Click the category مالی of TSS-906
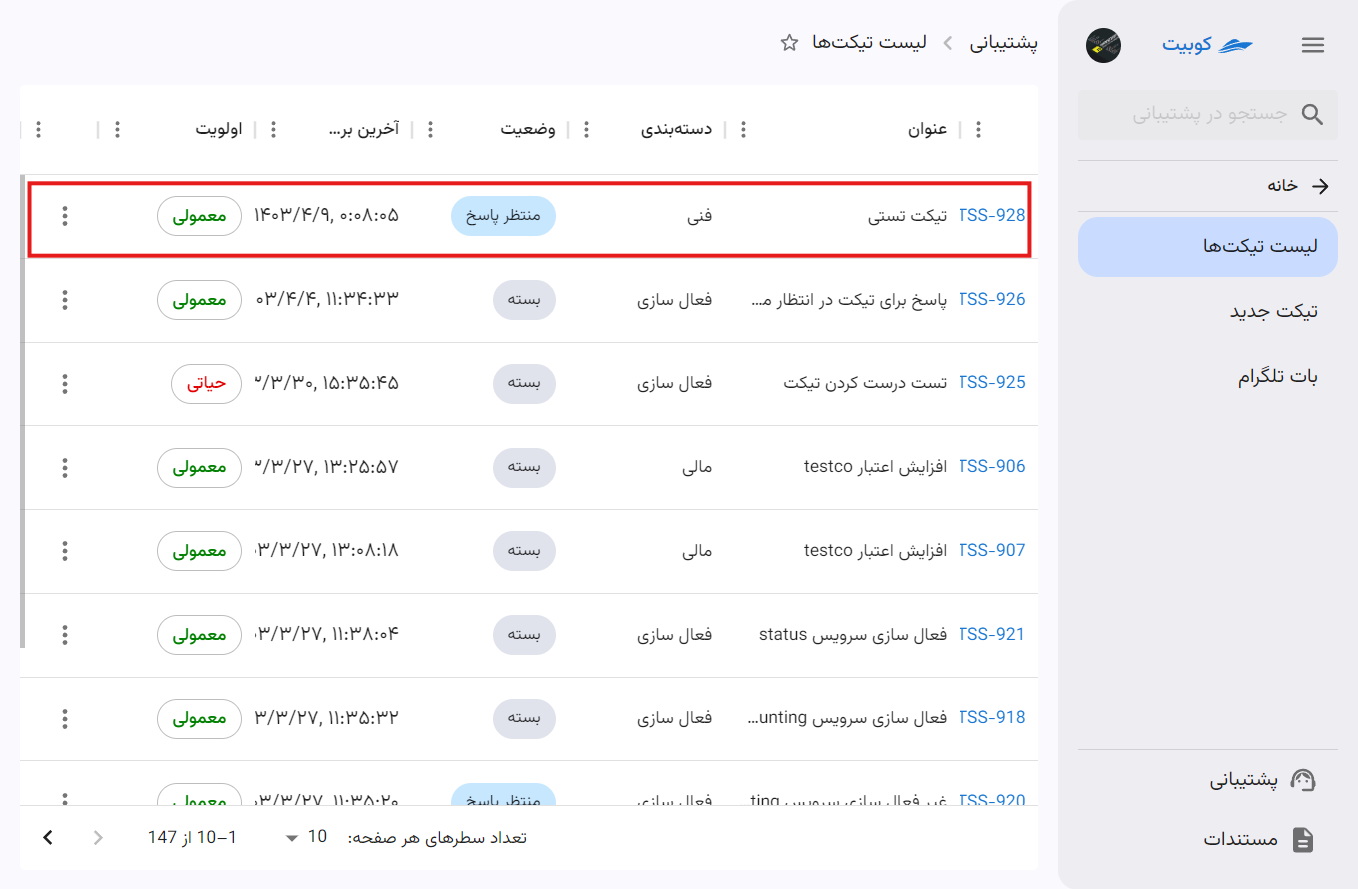Viewport: 1358px width, 889px height. click(695, 467)
